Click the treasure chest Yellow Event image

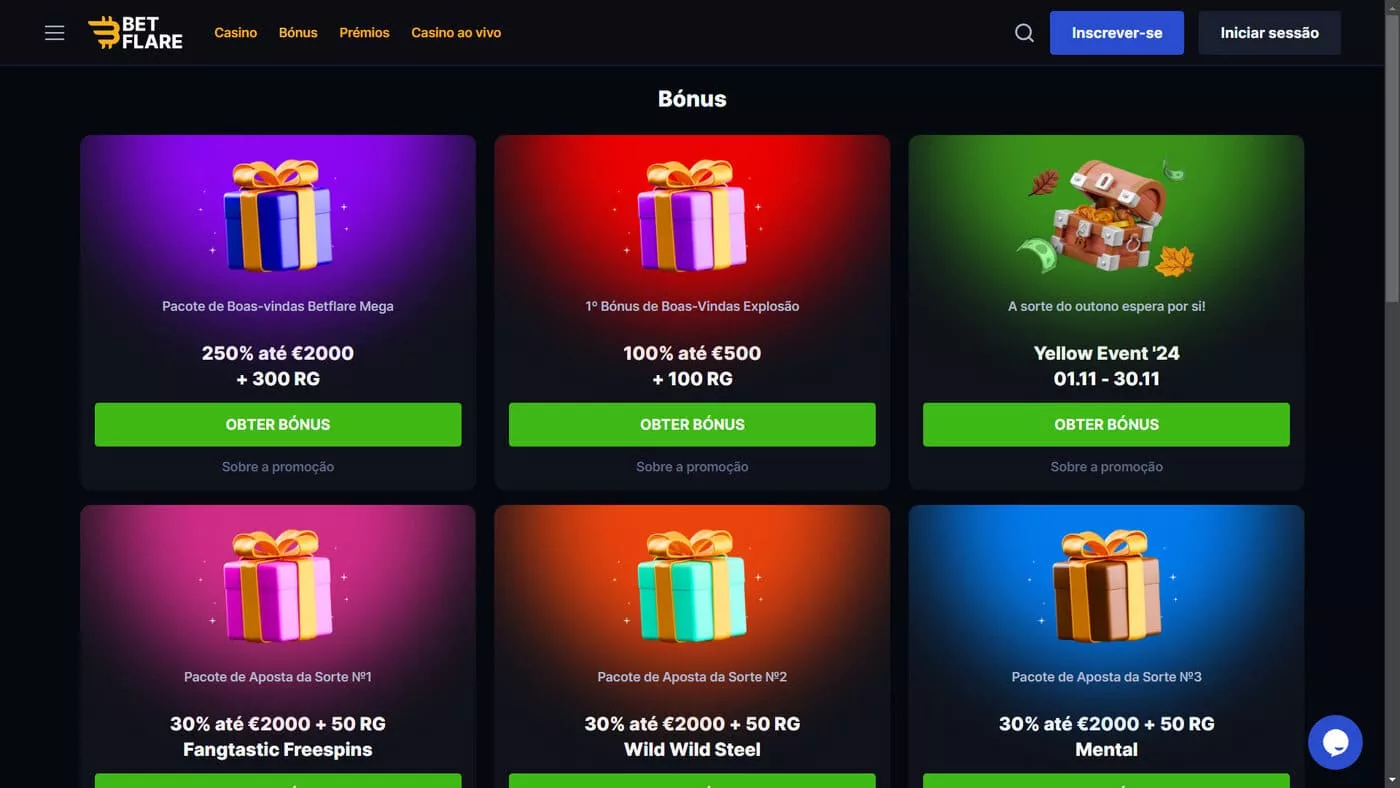[1106, 218]
